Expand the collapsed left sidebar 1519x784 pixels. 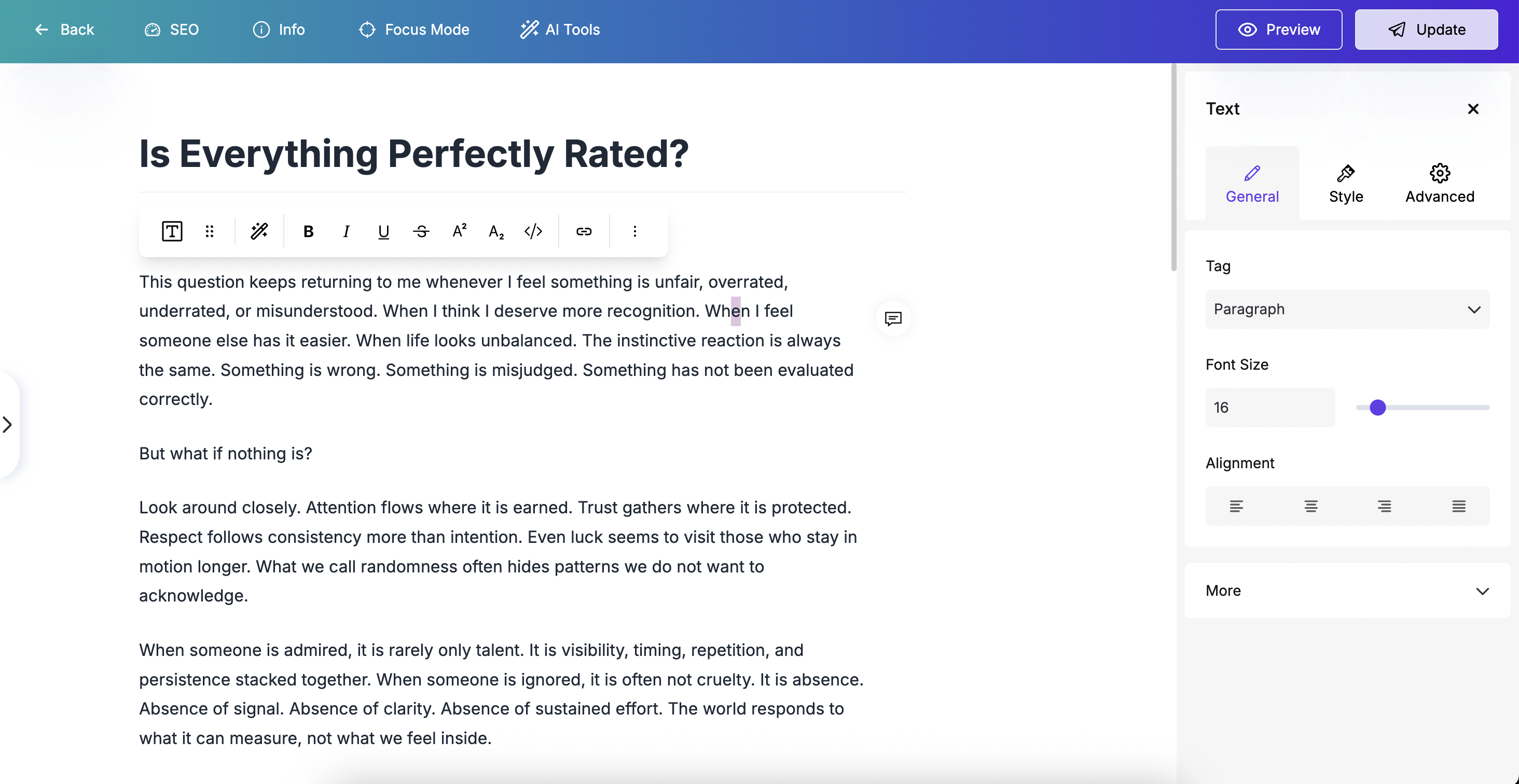8,425
